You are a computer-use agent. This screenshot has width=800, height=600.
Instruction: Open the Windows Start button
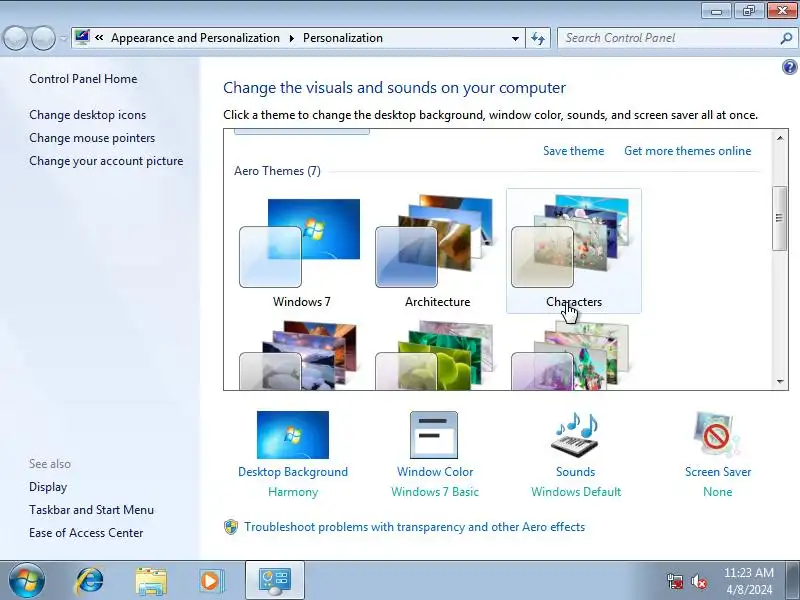27,581
